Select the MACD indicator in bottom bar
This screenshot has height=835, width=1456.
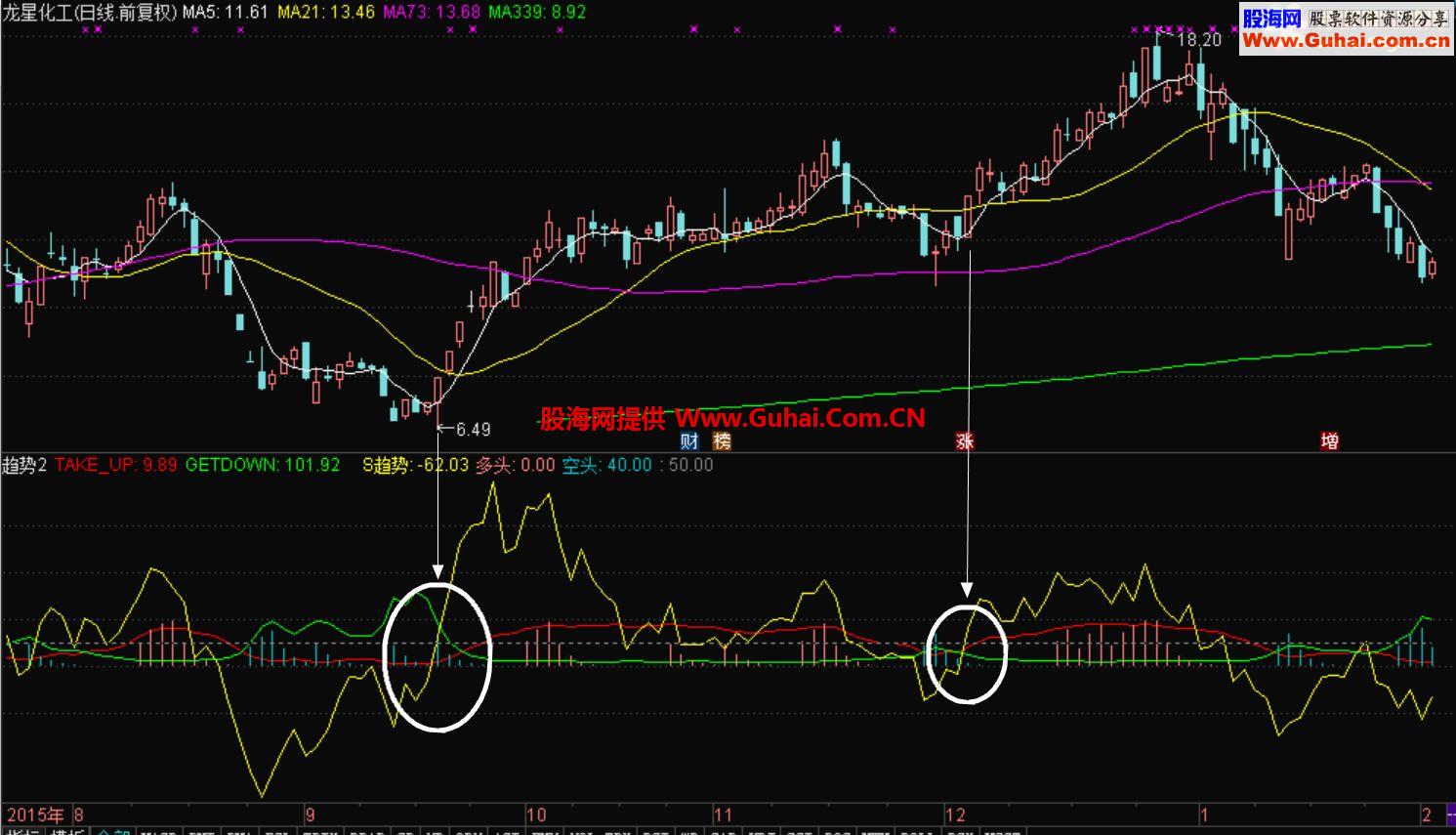158,832
